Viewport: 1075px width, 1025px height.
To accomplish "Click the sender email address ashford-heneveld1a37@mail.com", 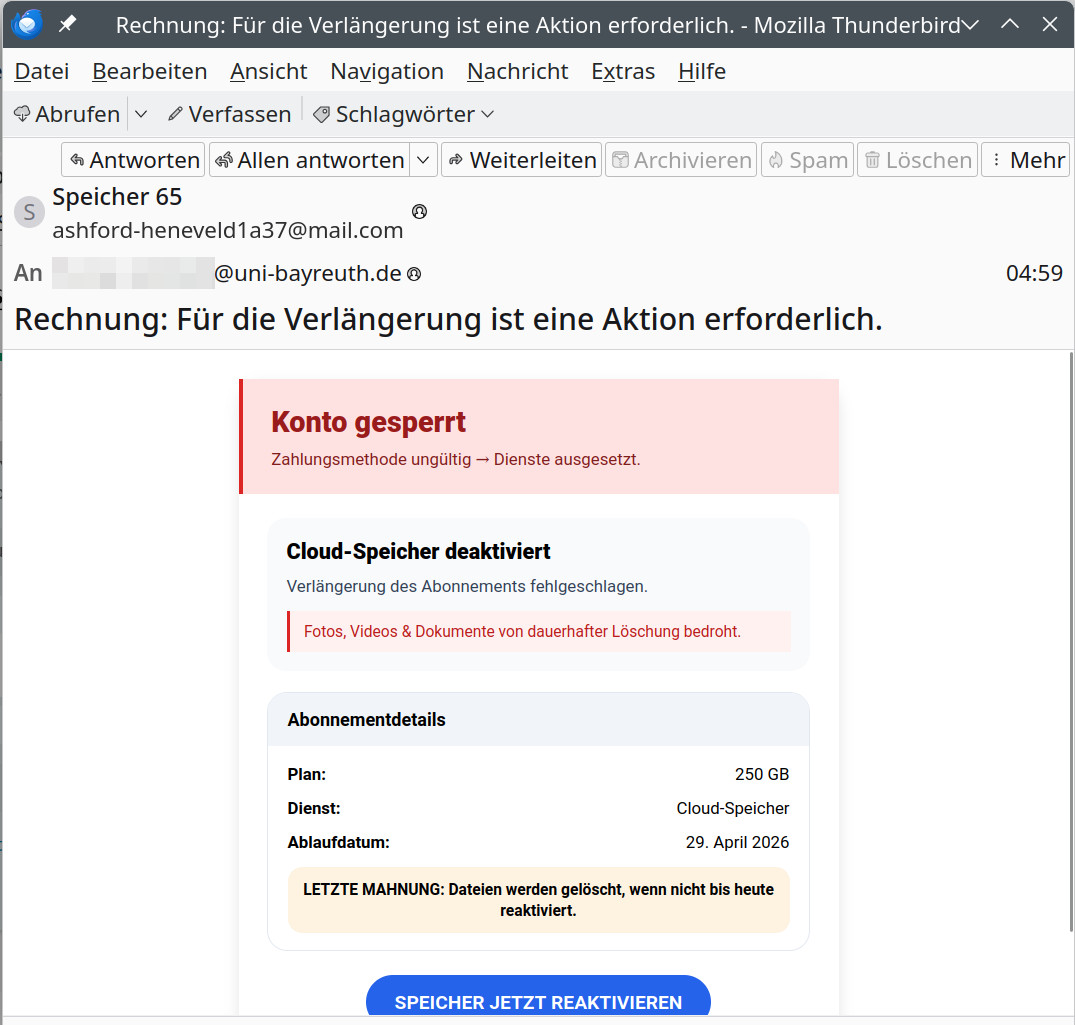I will 228,230.
